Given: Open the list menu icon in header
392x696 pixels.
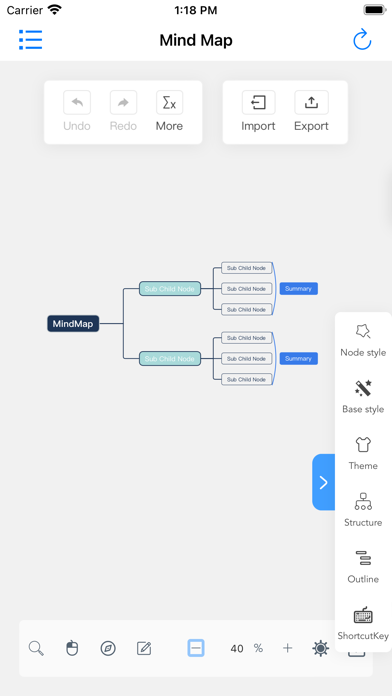Looking at the screenshot, I should click(x=31, y=40).
